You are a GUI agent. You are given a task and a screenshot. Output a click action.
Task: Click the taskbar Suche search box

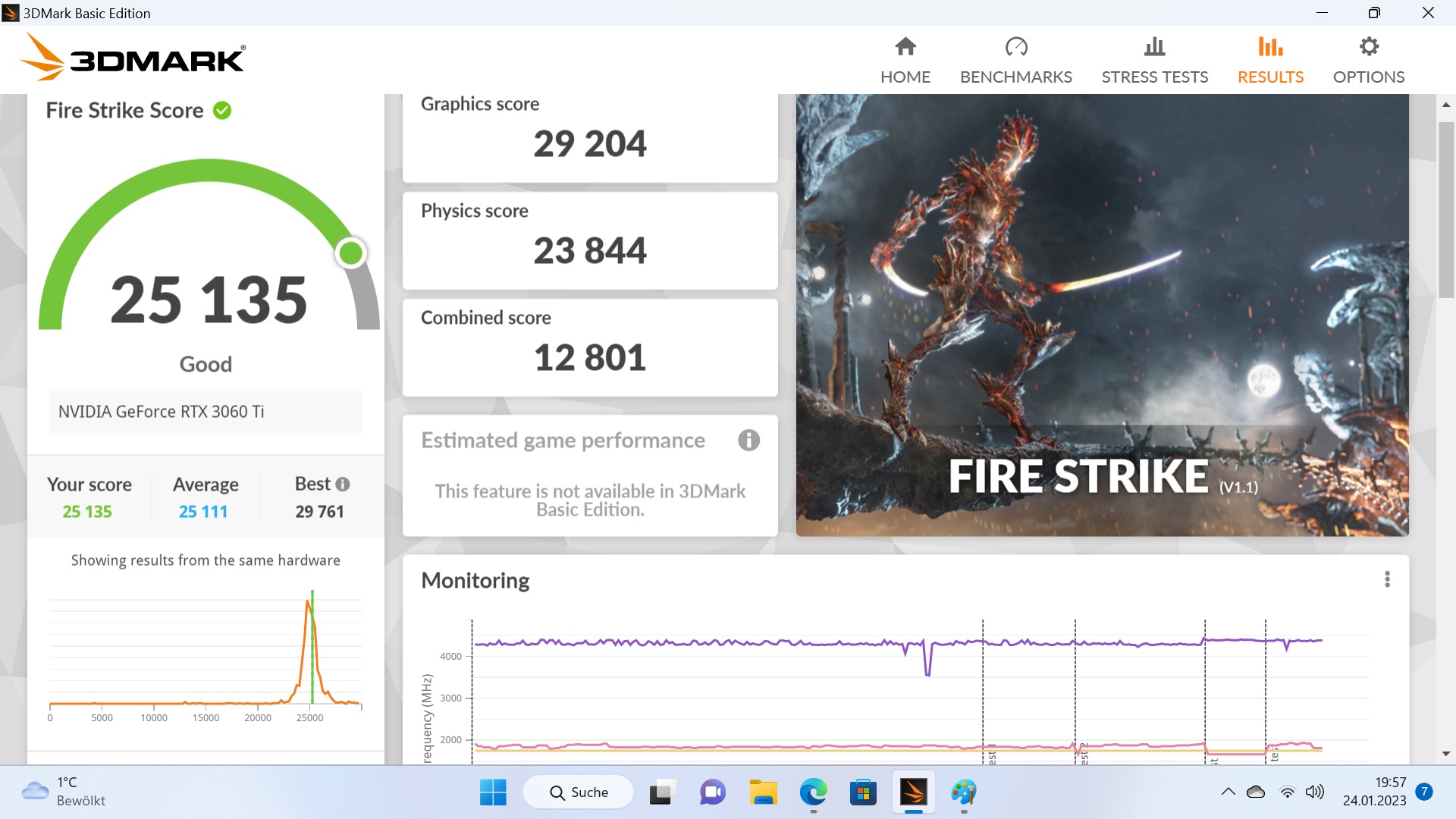[579, 792]
